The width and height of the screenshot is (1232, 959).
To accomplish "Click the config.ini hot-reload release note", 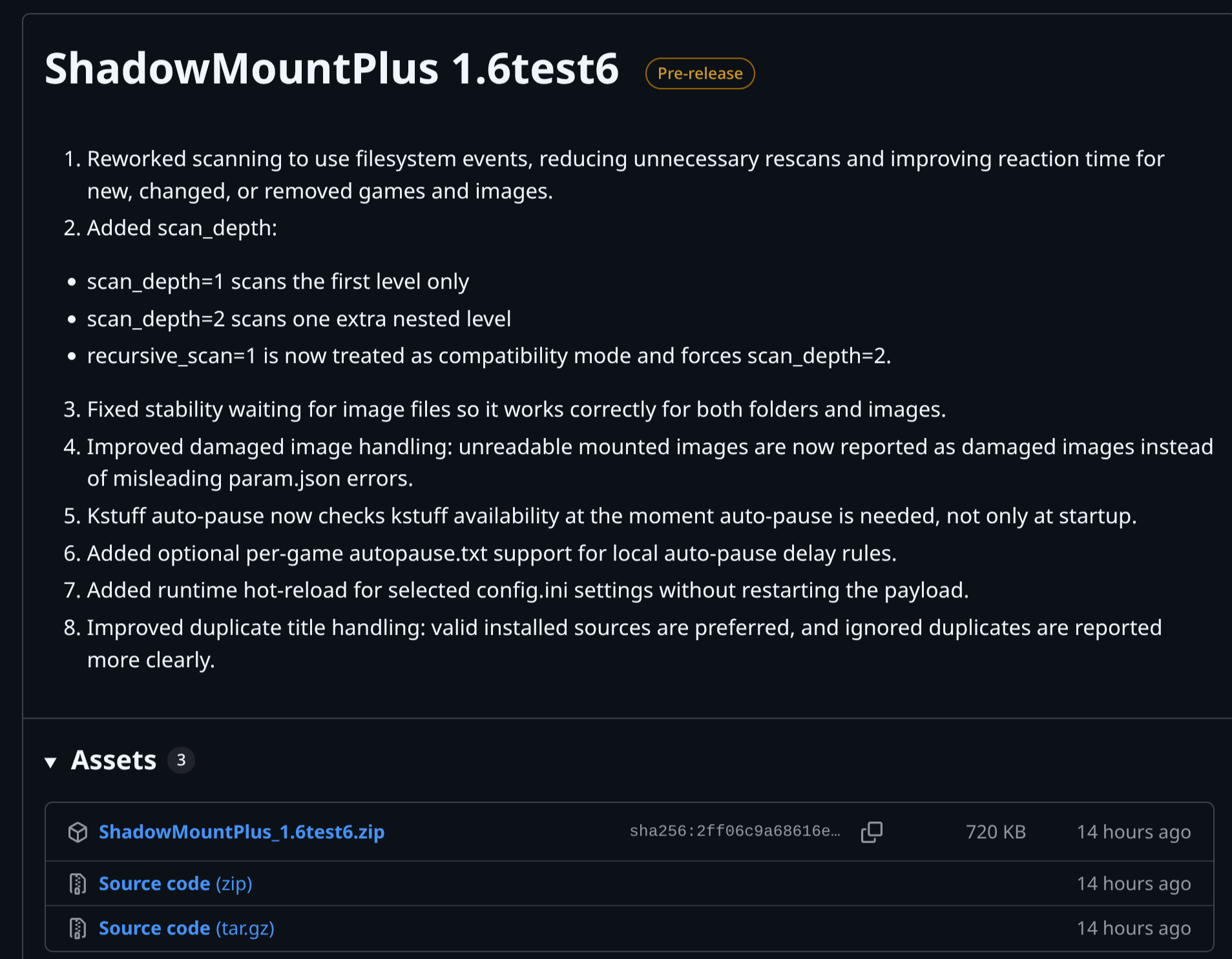I will tap(528, 590).
